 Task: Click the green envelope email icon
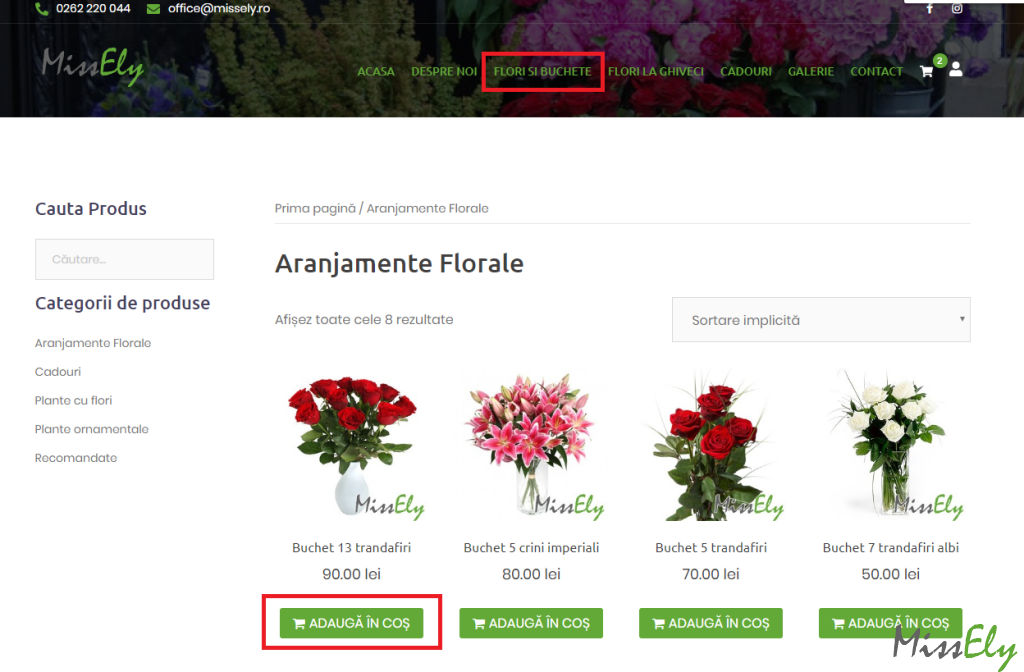pos(153,9)
